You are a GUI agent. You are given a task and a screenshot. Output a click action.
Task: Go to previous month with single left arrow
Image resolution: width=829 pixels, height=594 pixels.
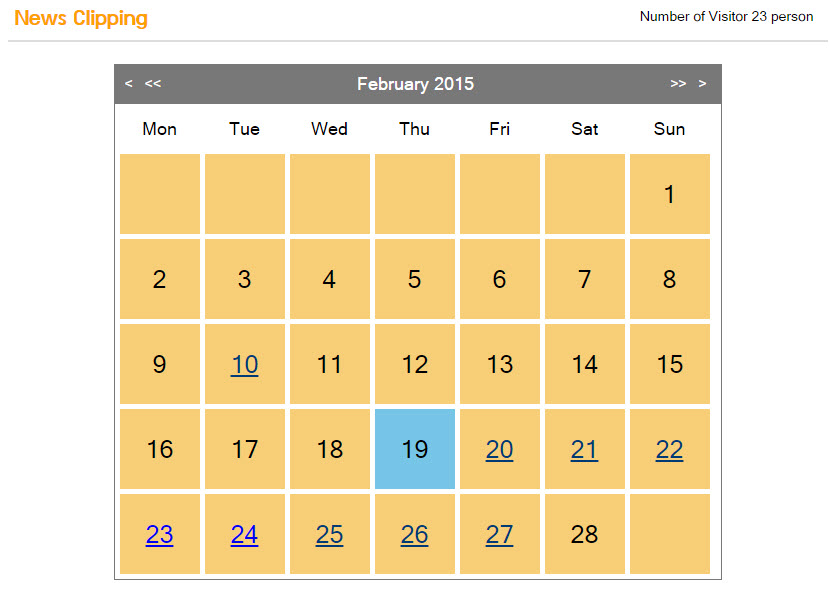tap(128, 83)
